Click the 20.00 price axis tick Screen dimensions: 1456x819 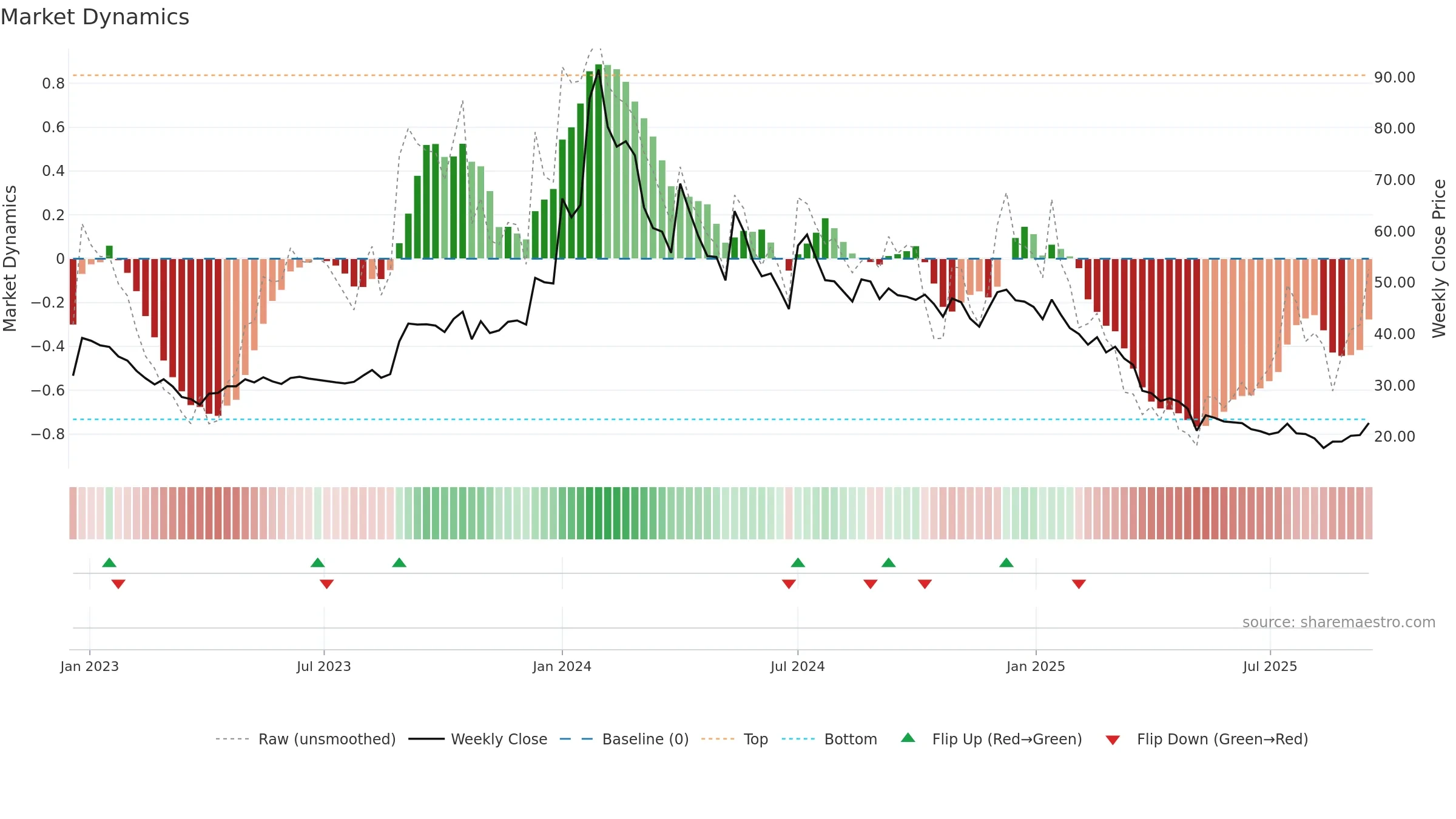point(1394,436)
